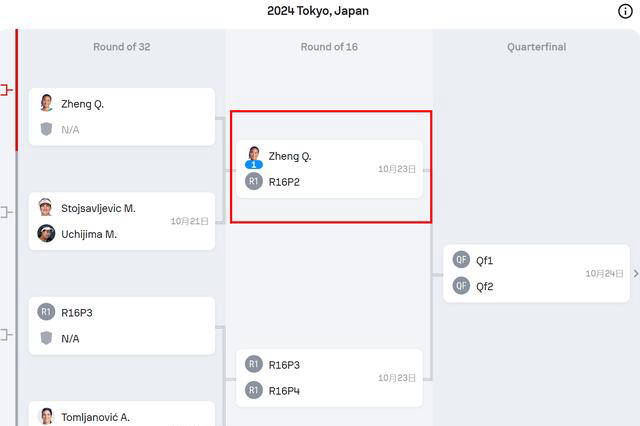Click R1 badge next to R16P4
Image resolution: width=640 pixels, height=426 pixels.
[x=254, y=390]
